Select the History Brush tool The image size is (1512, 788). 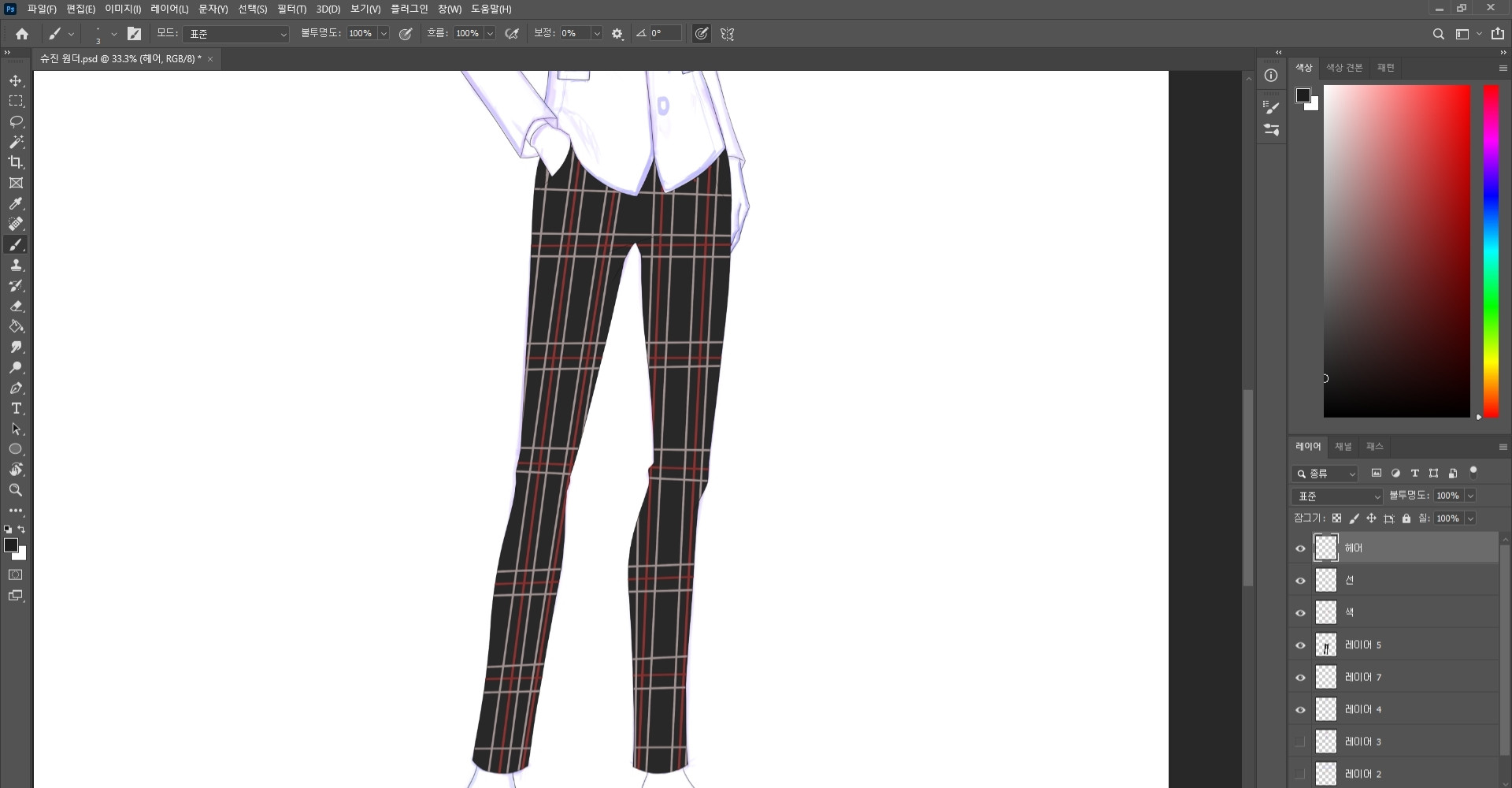pos(16,285)
